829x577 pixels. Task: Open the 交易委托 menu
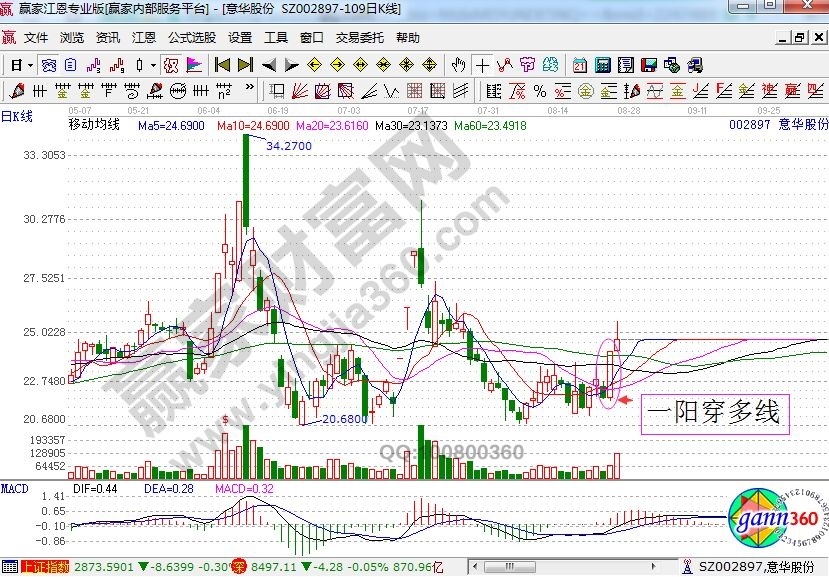[x=359, y=38]
